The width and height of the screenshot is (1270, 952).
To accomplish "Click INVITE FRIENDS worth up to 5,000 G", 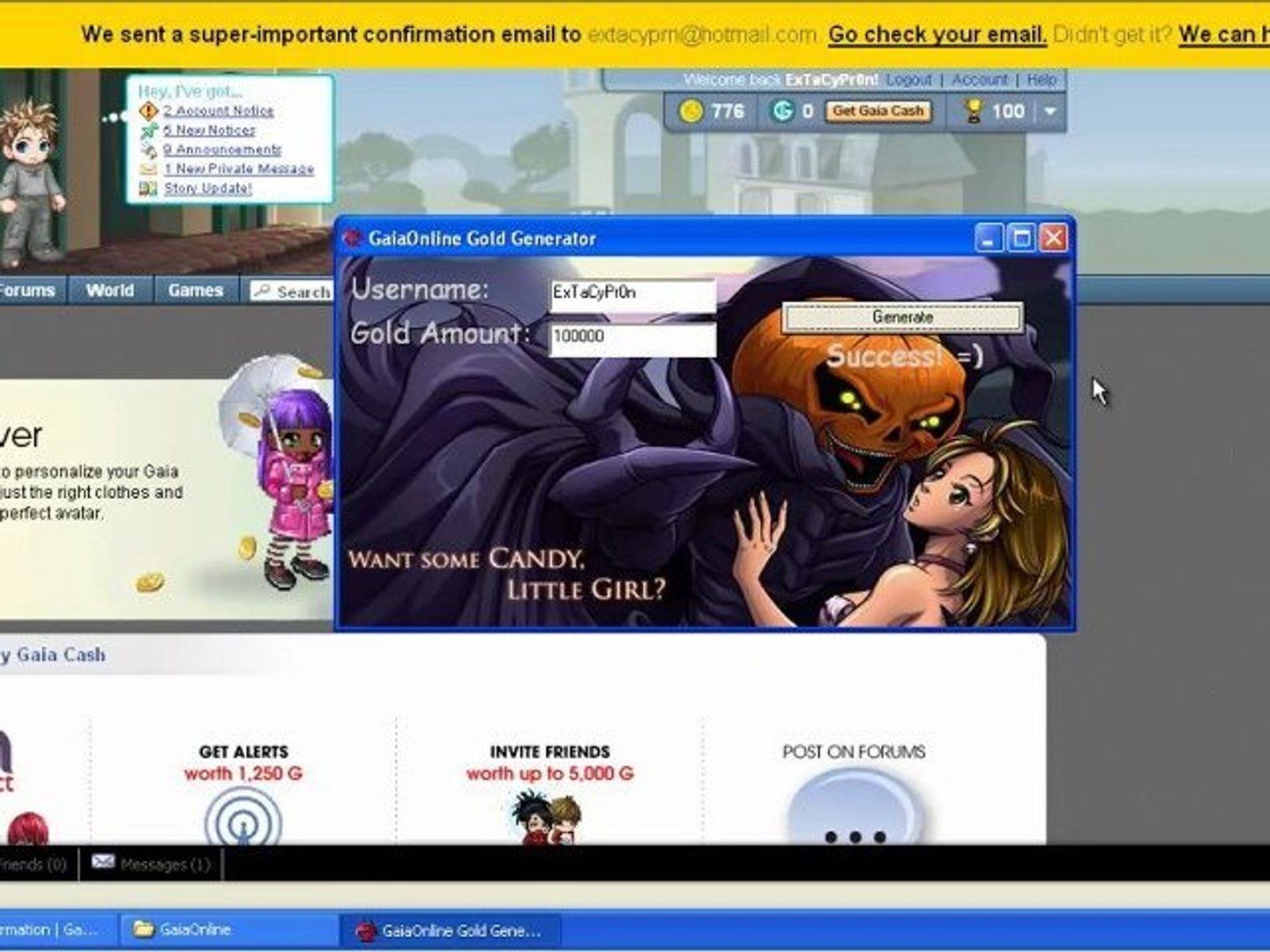I will pos(549,762).
